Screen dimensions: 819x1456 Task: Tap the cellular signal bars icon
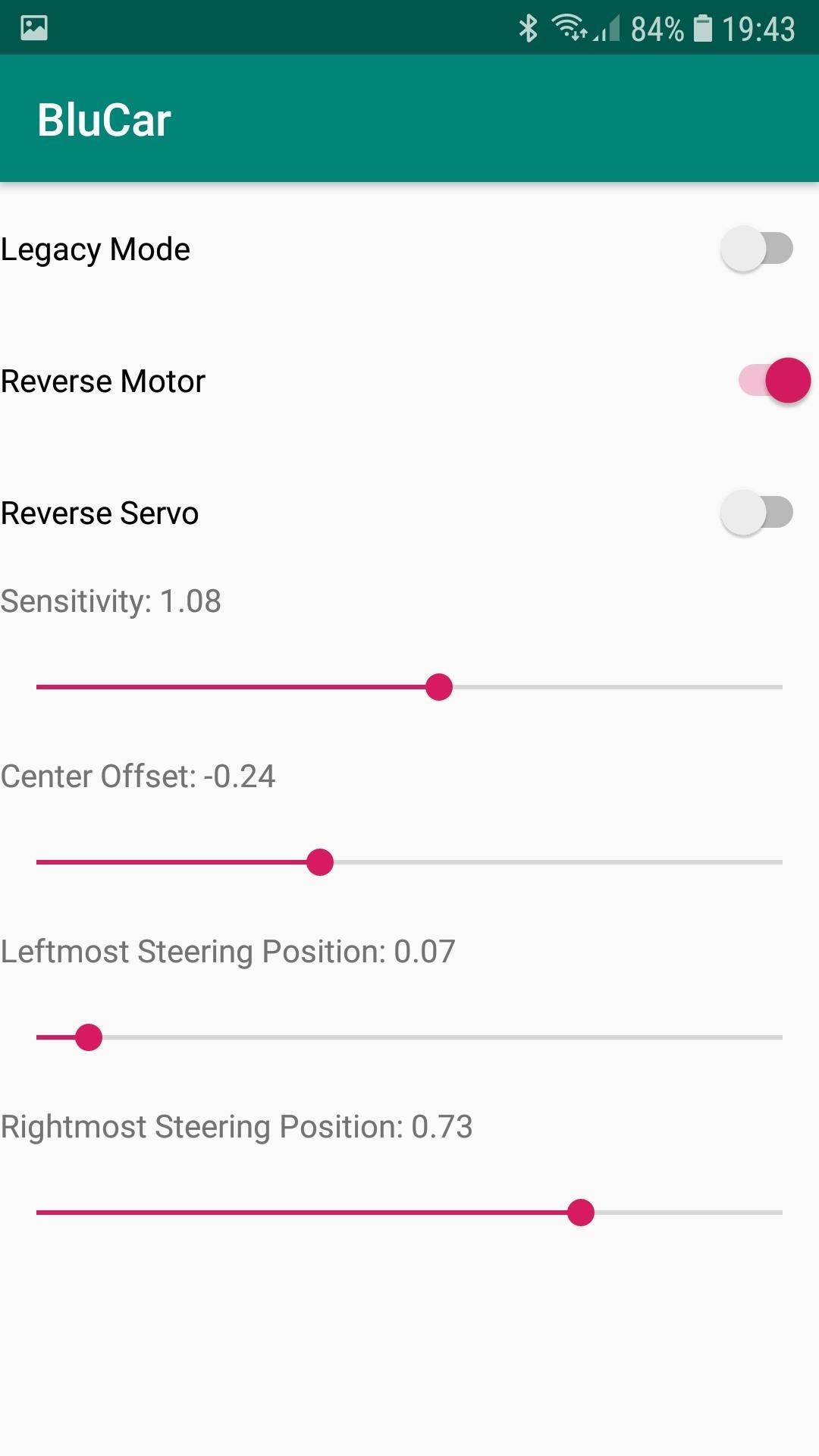click(x=607, y=29)
